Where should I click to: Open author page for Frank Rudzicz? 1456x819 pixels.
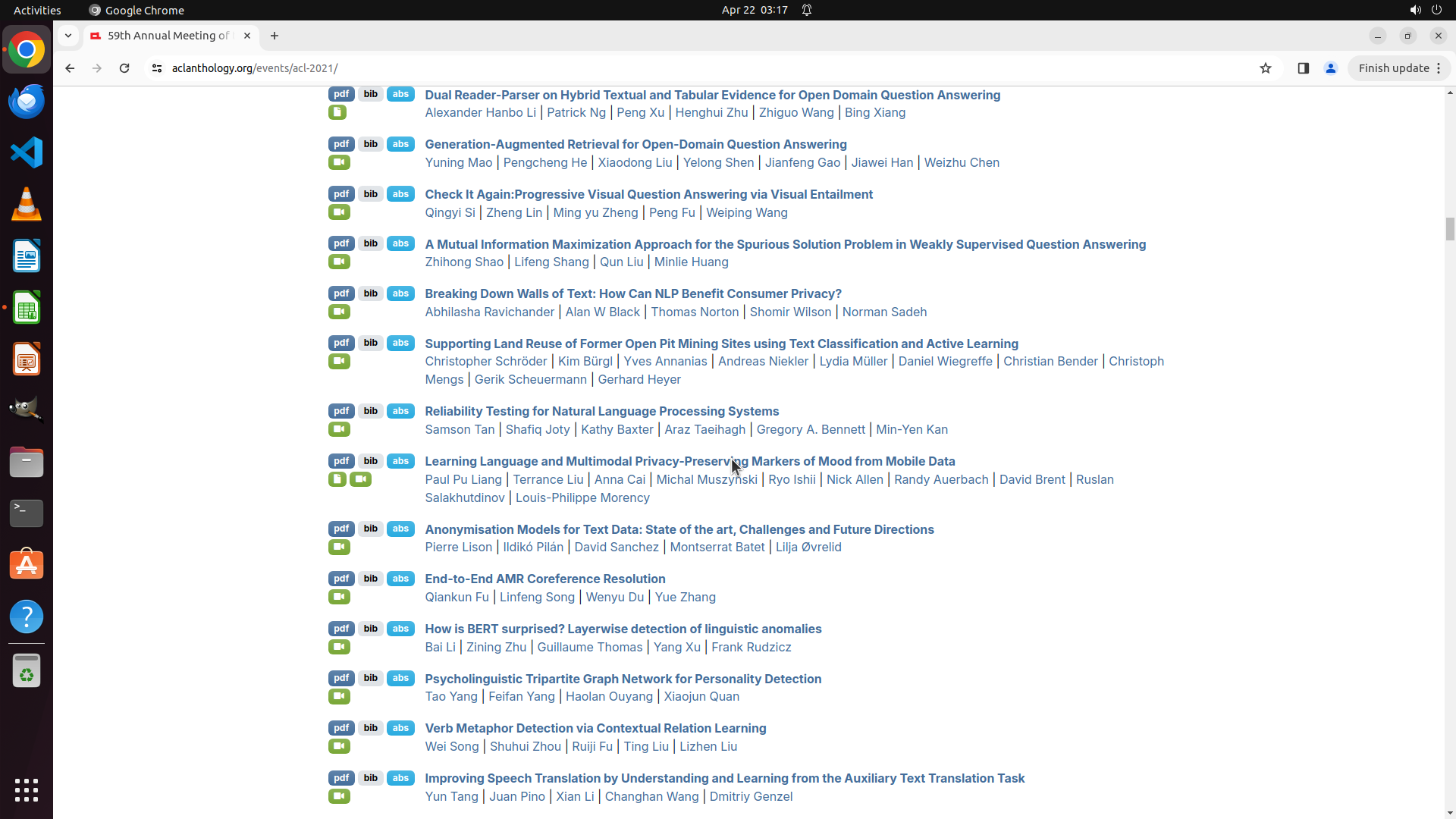coord(751,647)
